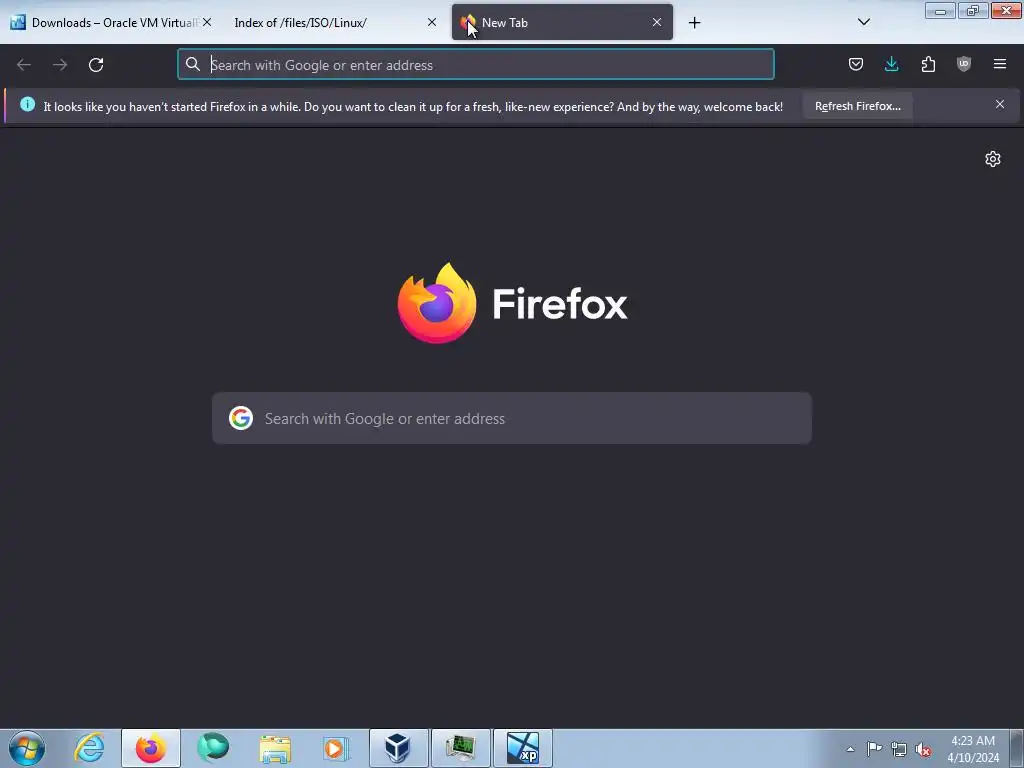Open Action Center flag icon

pyautogui.click(x=874, y=749)
